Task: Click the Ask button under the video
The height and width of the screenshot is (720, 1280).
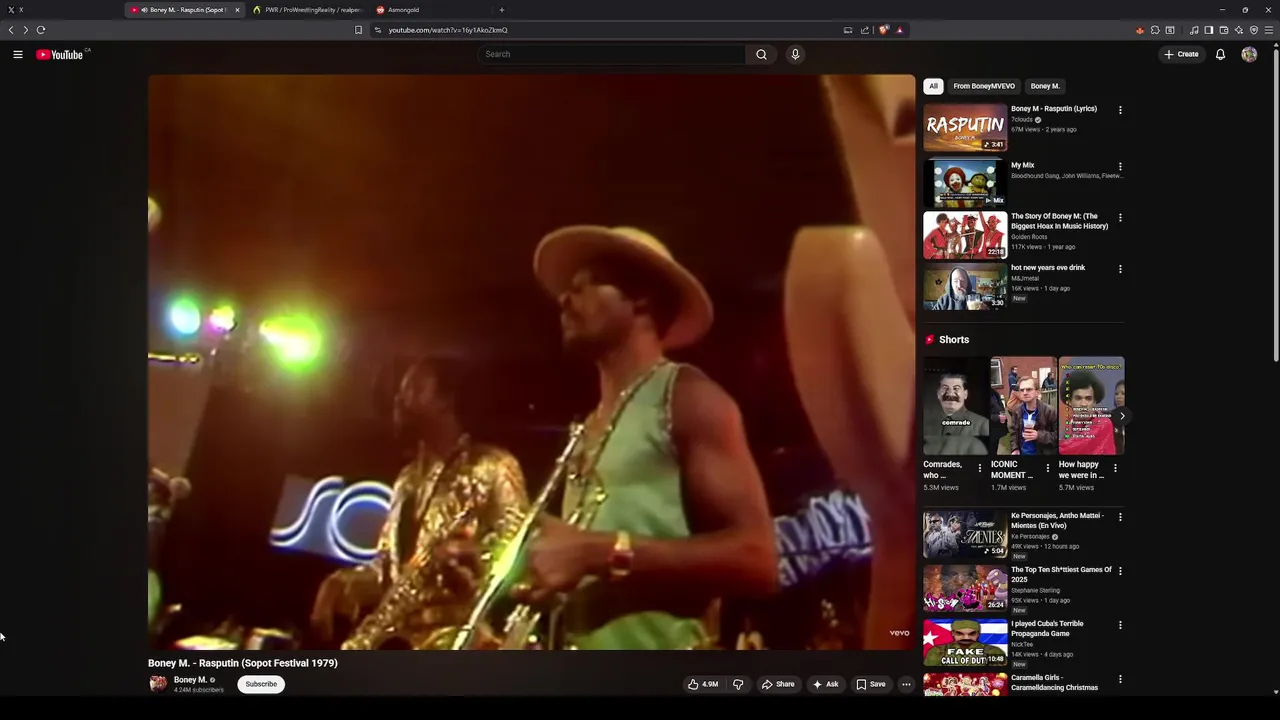Action: (825, 684)
